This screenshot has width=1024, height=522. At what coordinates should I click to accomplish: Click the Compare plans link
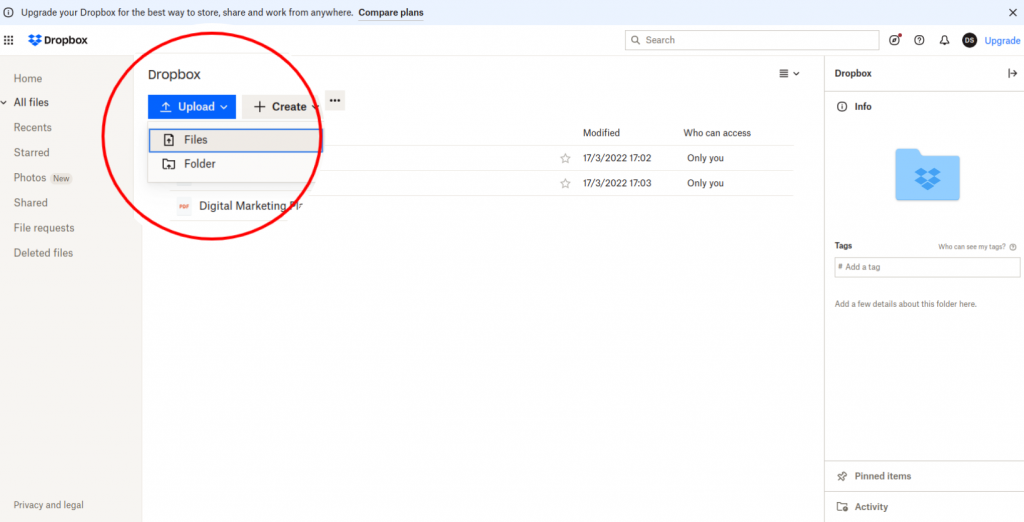[391, 13]
